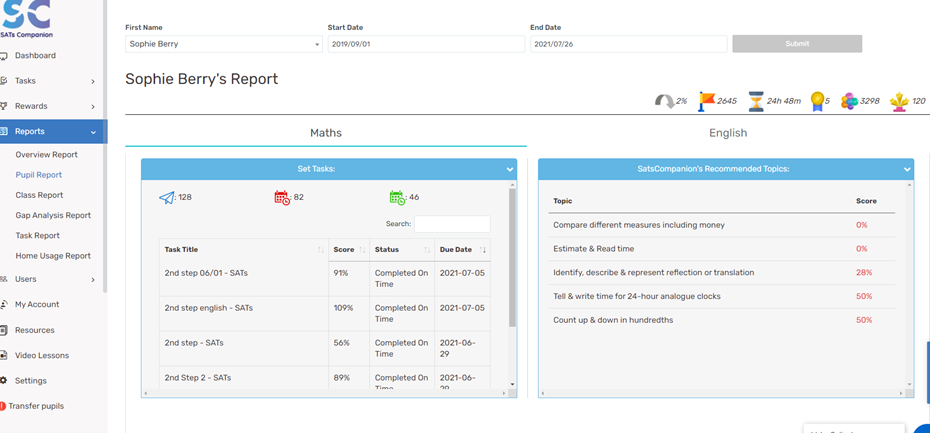Click Set Tasks horizontal scrollbar track
The width and height of the screenshot is (930, 433).
point(325,393)
